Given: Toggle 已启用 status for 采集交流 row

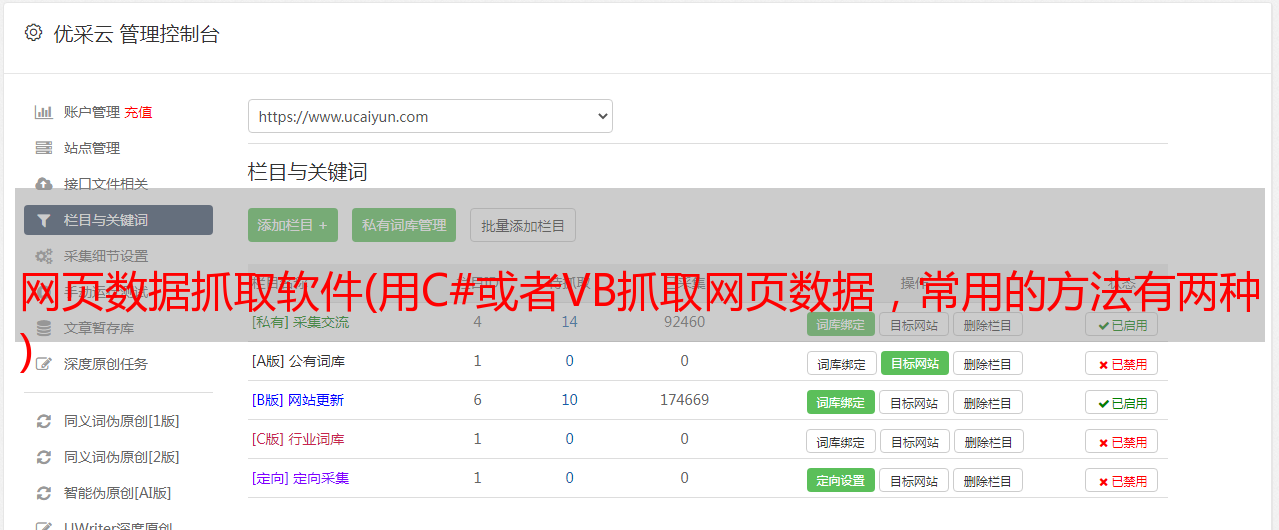Looking at the screenshot, I should [1121, 324].
